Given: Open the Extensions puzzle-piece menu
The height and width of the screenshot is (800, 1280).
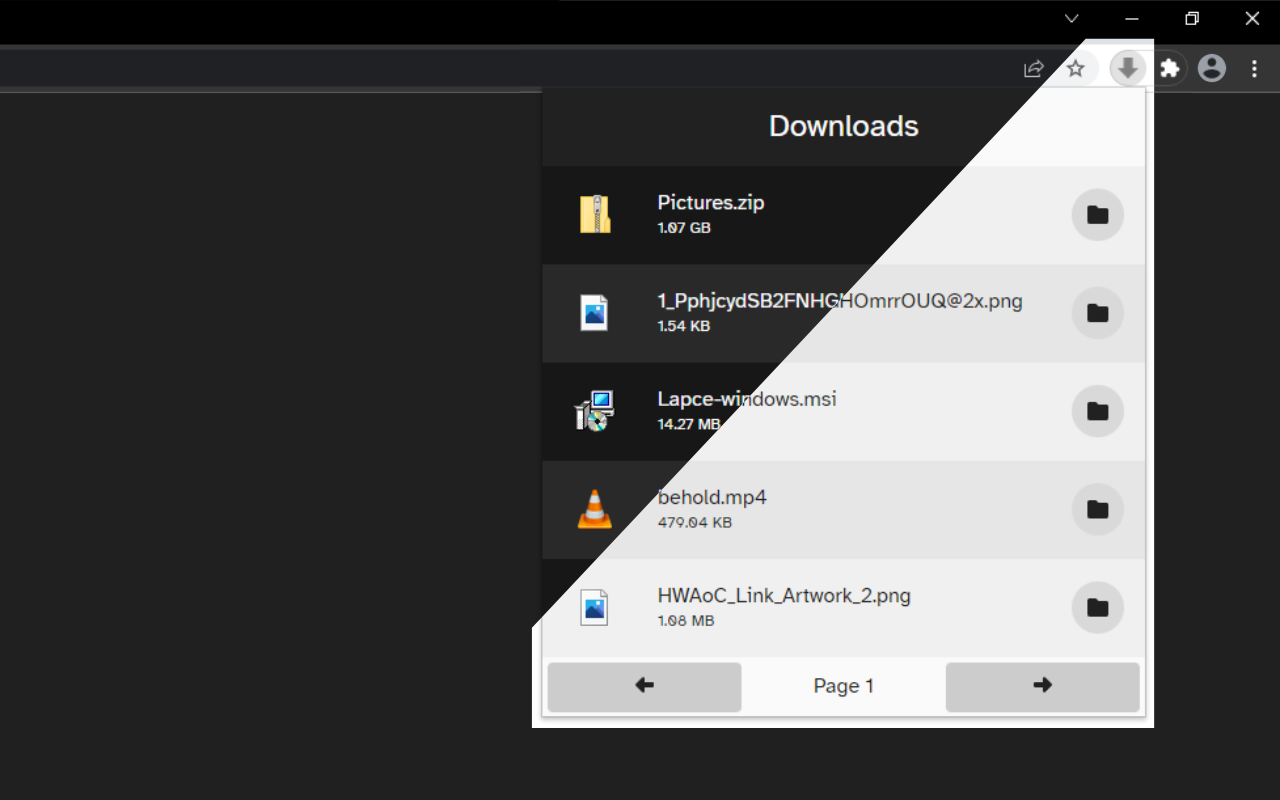Looking at the screenshot, I should (x=1170, y=68).
